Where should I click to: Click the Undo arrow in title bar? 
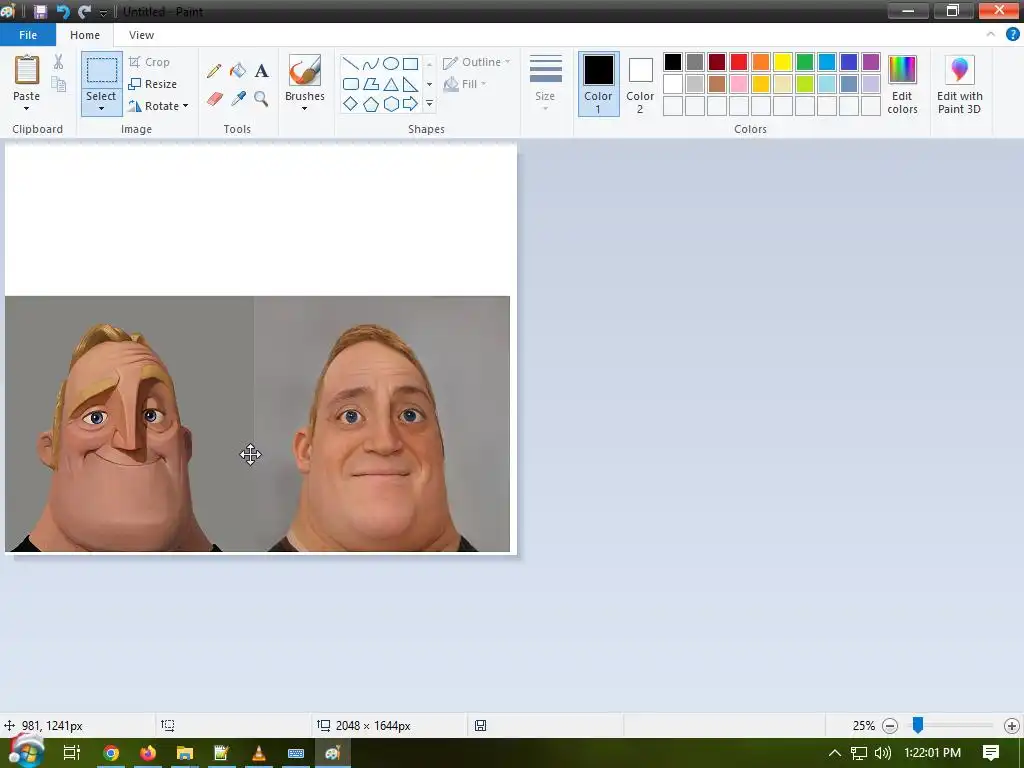[63, 12]
